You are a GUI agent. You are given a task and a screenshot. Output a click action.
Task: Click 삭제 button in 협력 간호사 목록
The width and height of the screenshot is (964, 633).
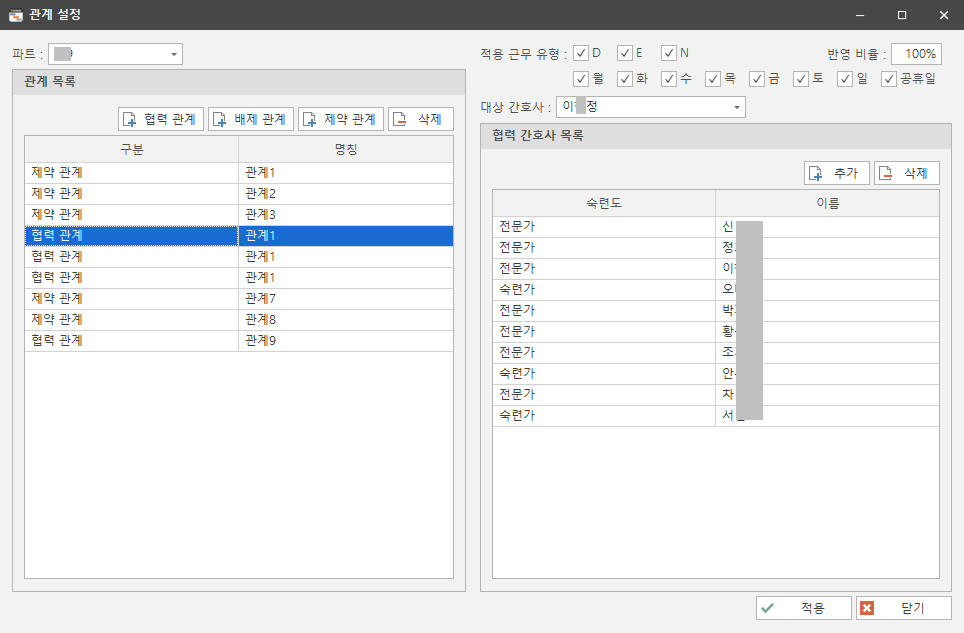[907, 173]
